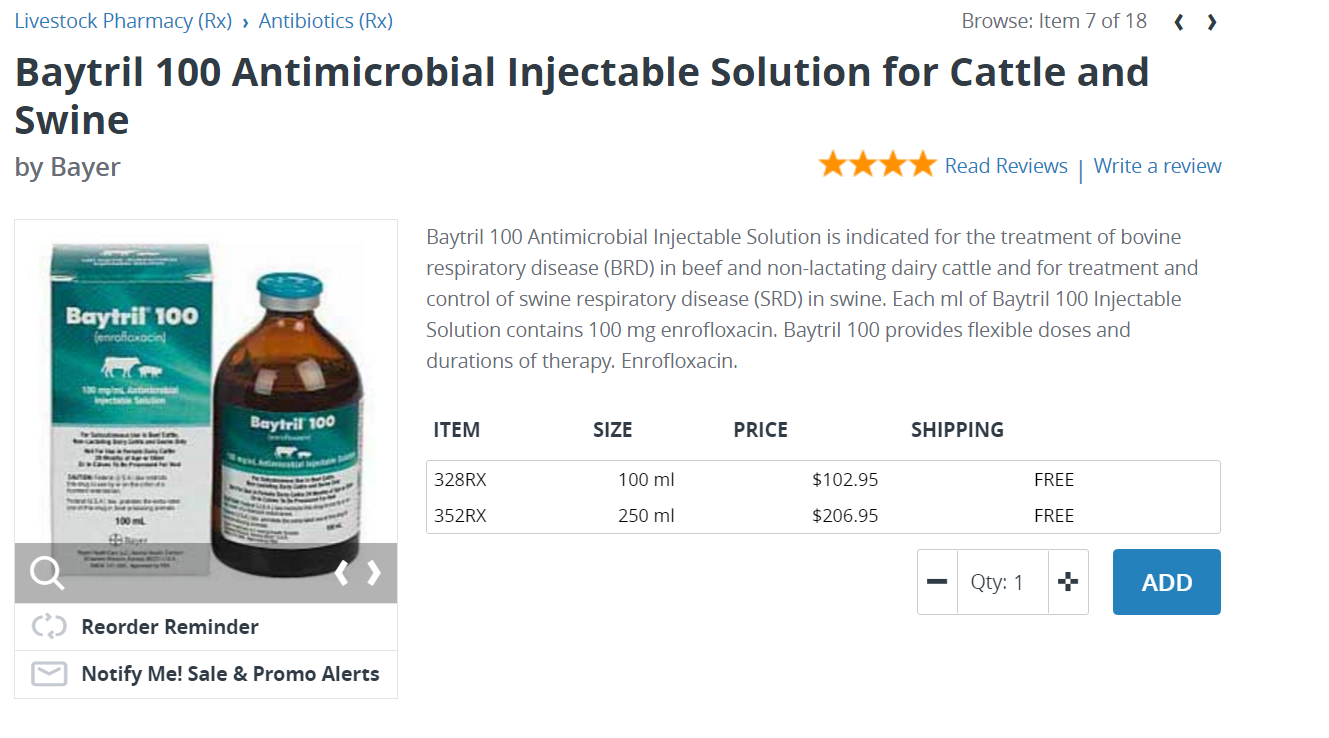Increase quantity with the plus button
Screen dimensions: 1329x738
(x=1068, y=582)
